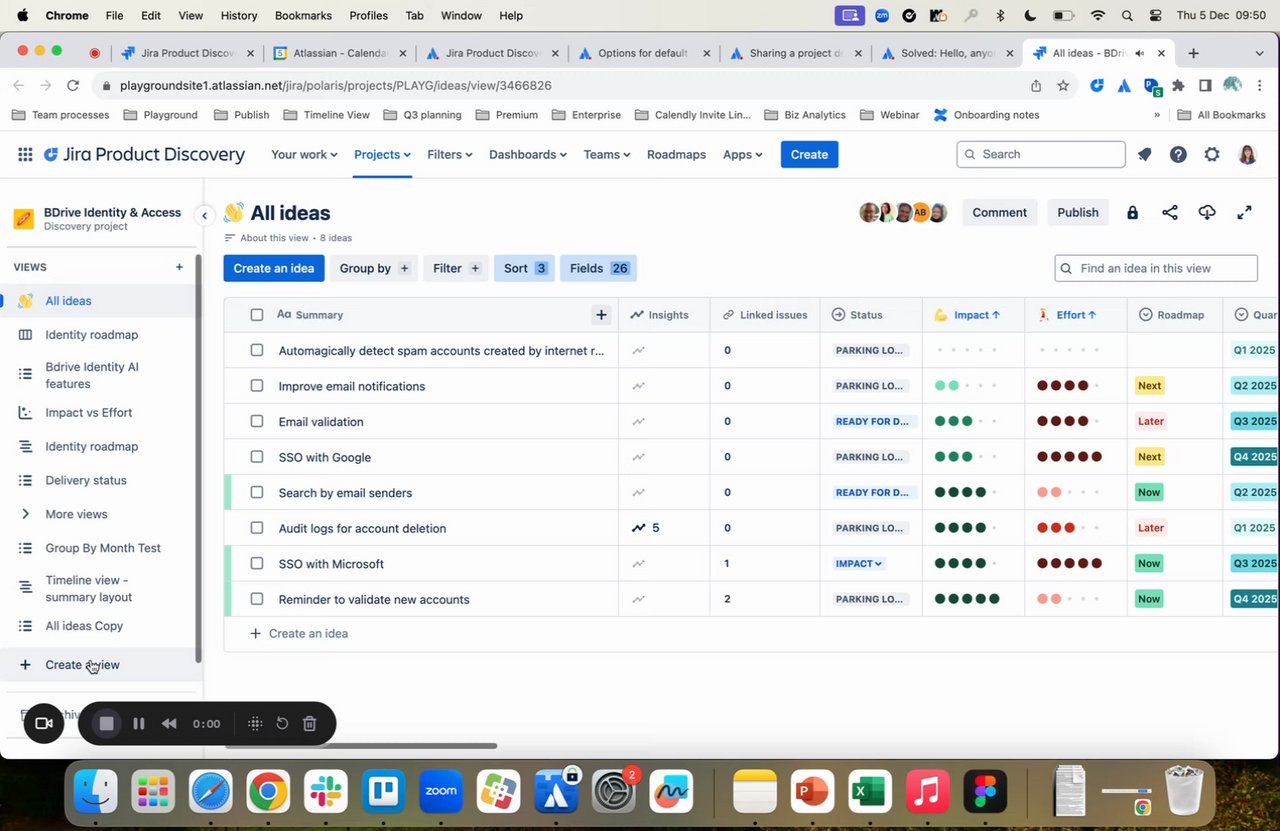Screen dimensions: 1280x831
Task: Tick the checkbox for Improve email notifications
Action: click(x=257, y=386)
